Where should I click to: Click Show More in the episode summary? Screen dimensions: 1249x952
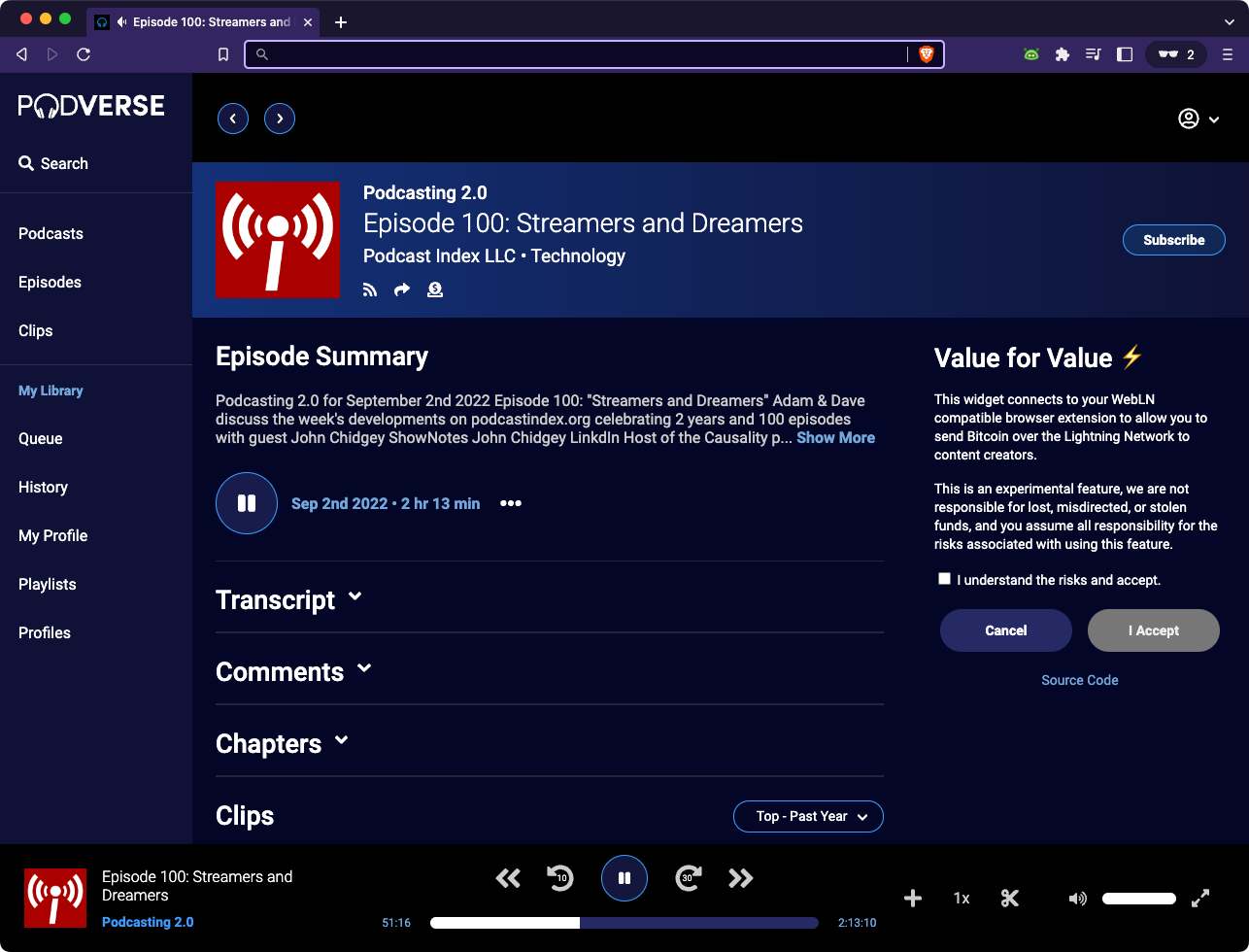tap(836, 438)
